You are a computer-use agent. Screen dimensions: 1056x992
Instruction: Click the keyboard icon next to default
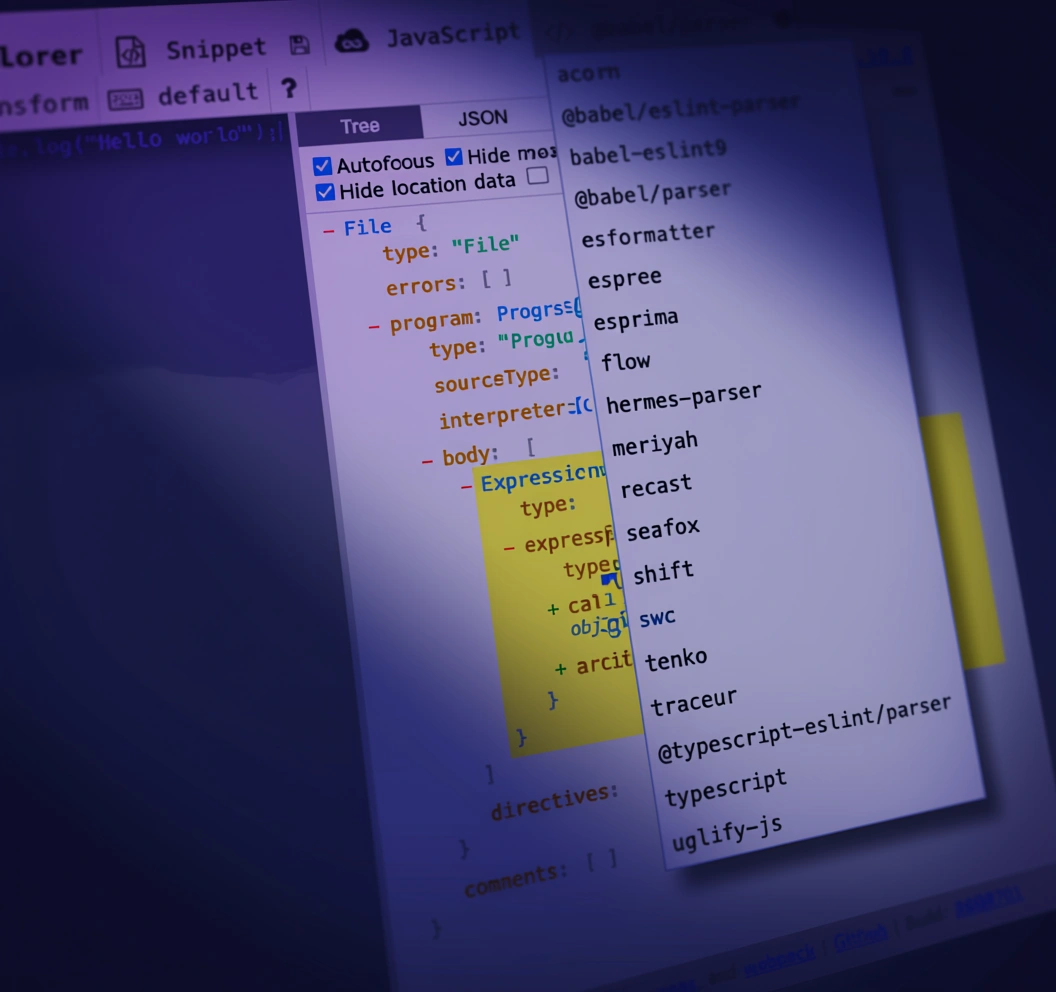pos(125,99)
